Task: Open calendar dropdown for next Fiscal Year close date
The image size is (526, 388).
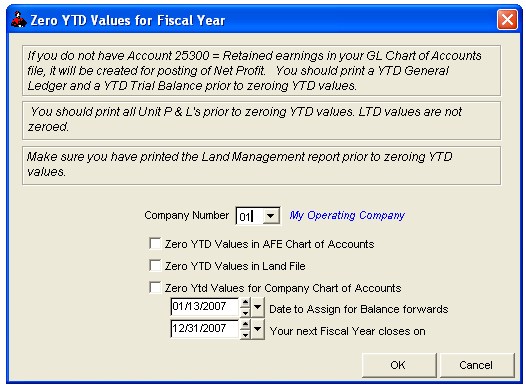Action: [258, 329]
